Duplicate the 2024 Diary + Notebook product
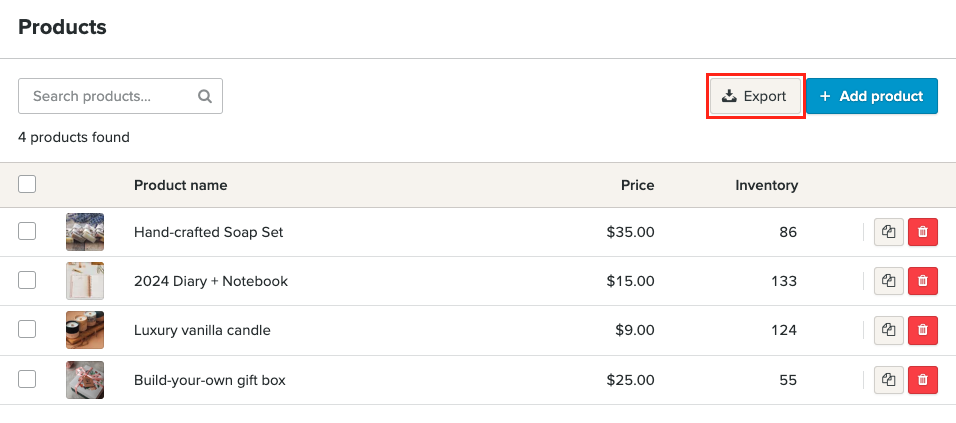Screen dimensions: 956x423 point(888,281)
